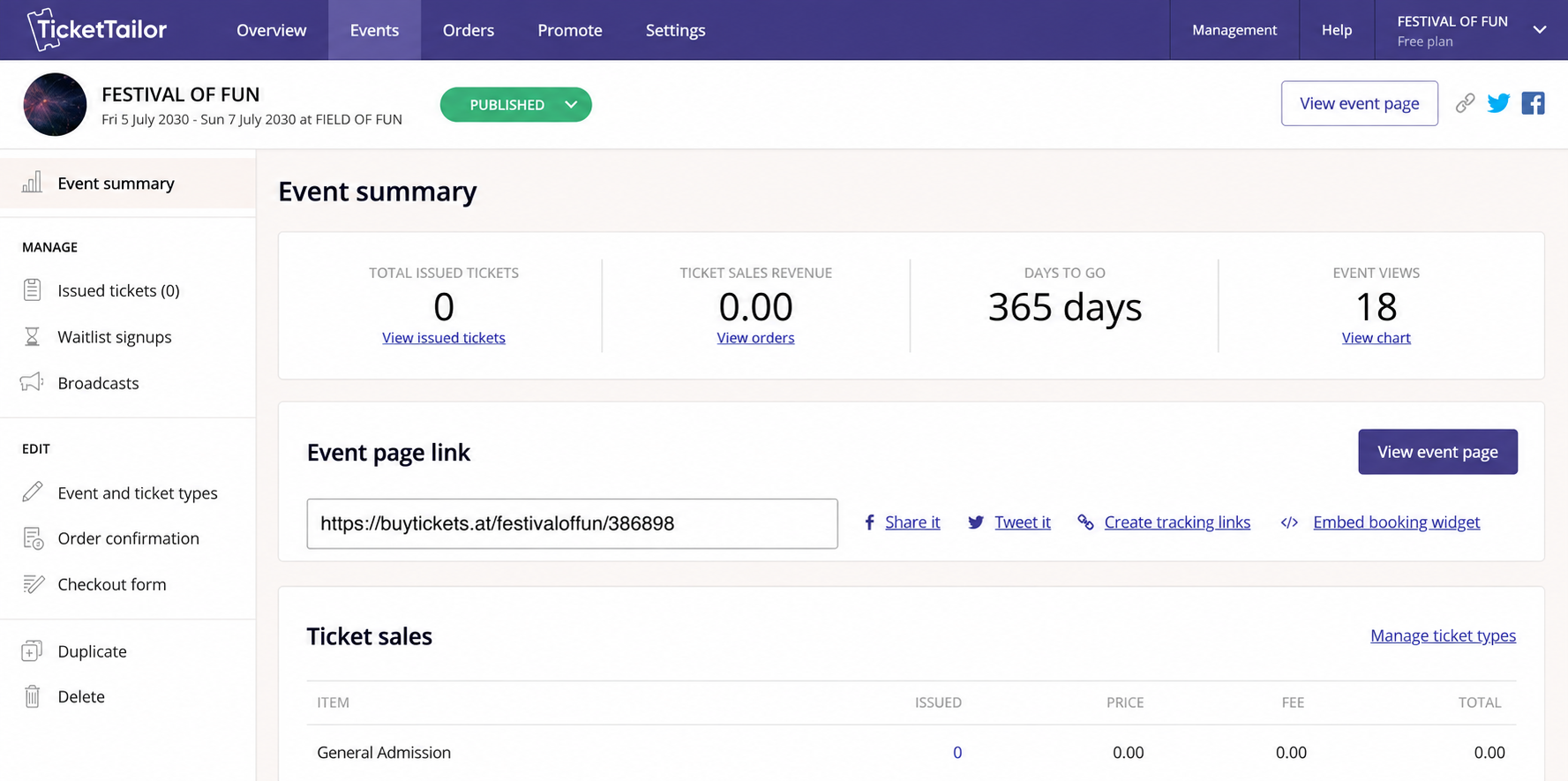
Task: Click the Twitter bird icon beside Tweet it
Action: [975, 522]
